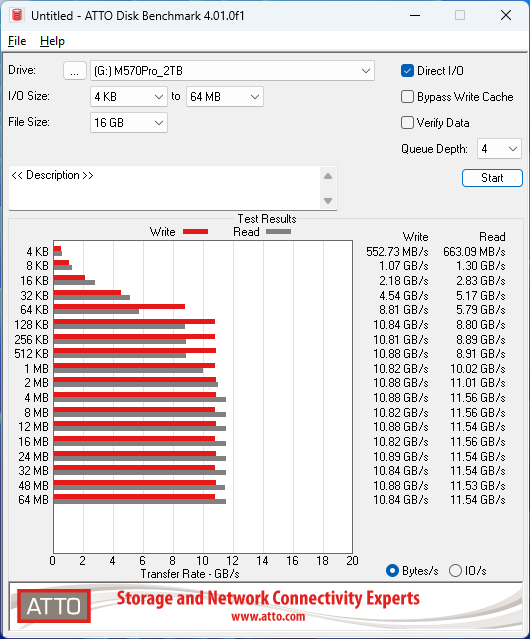Click the Storage and Network Connectivity Experts banner text

click(268, 598)
